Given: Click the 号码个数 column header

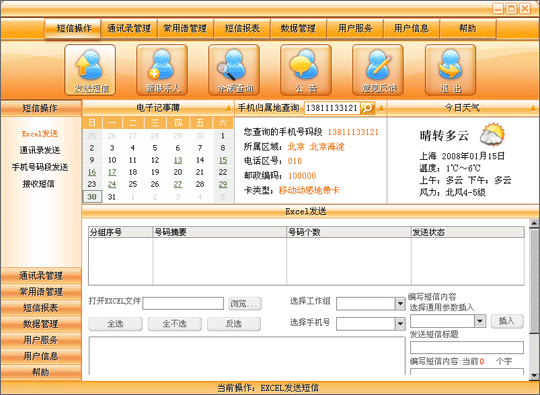Looking at the screenshot, I should pos(349,232).
